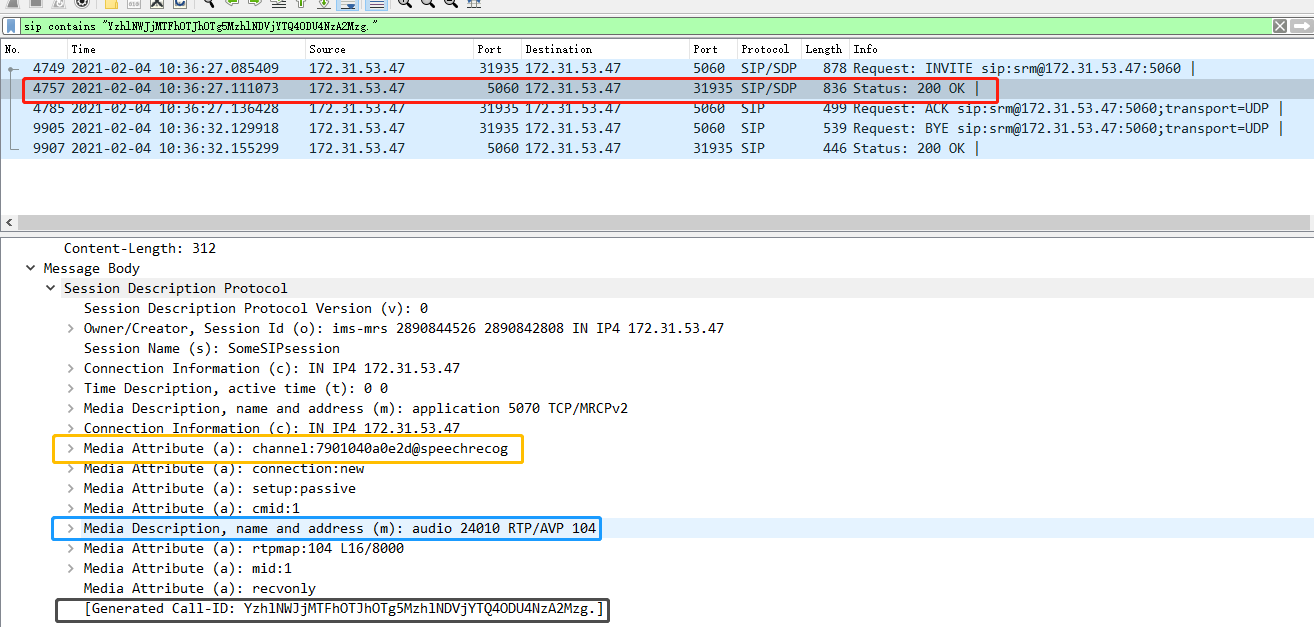
Task: Sort by the Source column header
Action: click(x=389, y=49)
